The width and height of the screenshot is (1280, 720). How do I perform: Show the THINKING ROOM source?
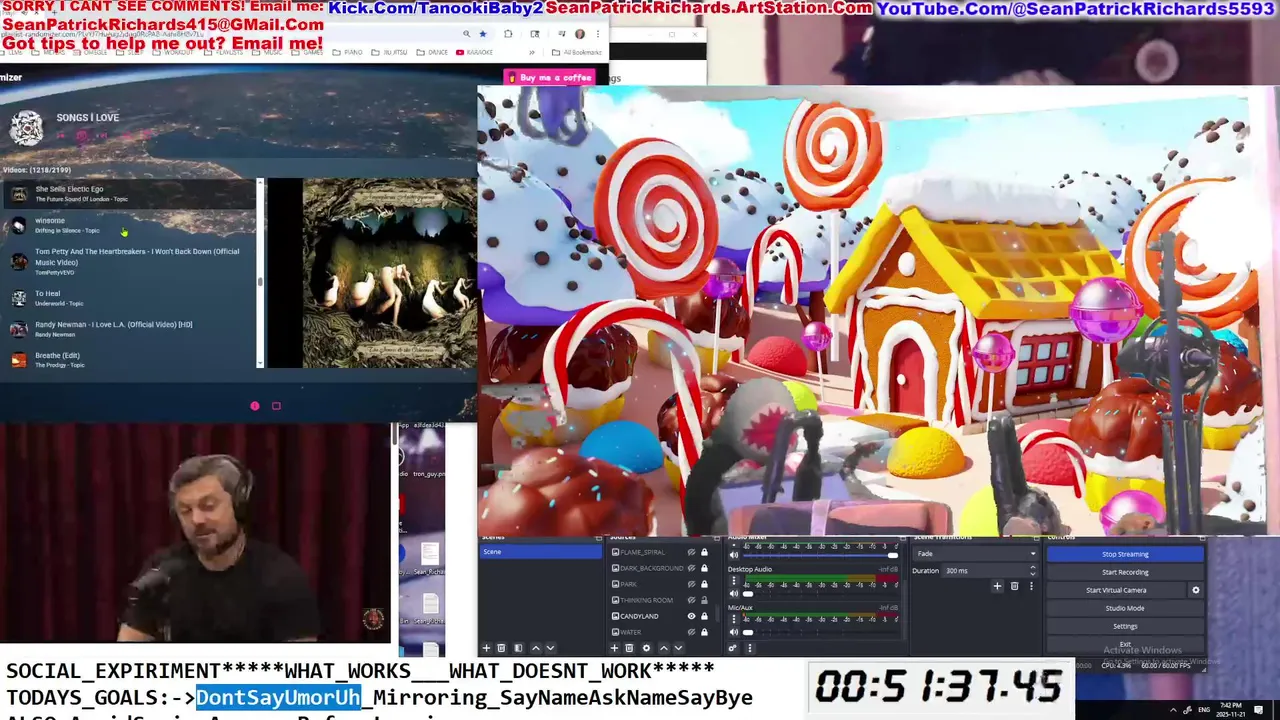(x=691, y=600)
